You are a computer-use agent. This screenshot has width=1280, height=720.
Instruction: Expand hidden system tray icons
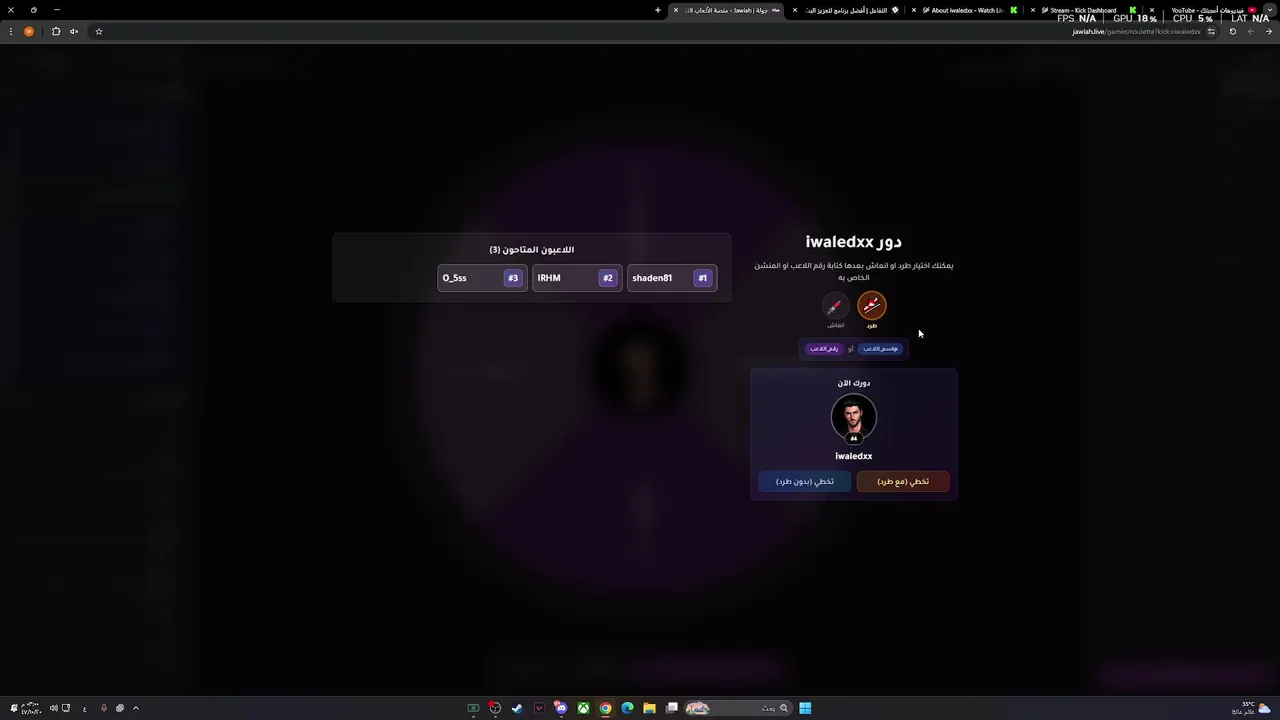pos(136,708)
